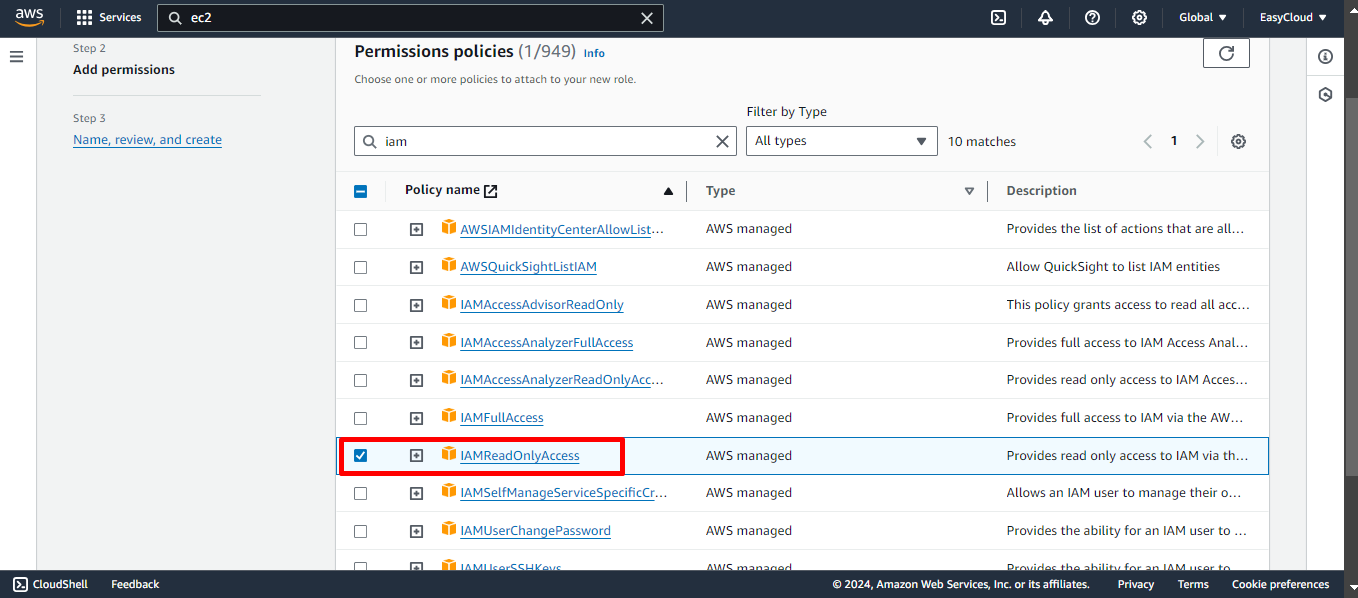
Task: Open the Global region dropdown
Action: click(x=1203, y=17)
